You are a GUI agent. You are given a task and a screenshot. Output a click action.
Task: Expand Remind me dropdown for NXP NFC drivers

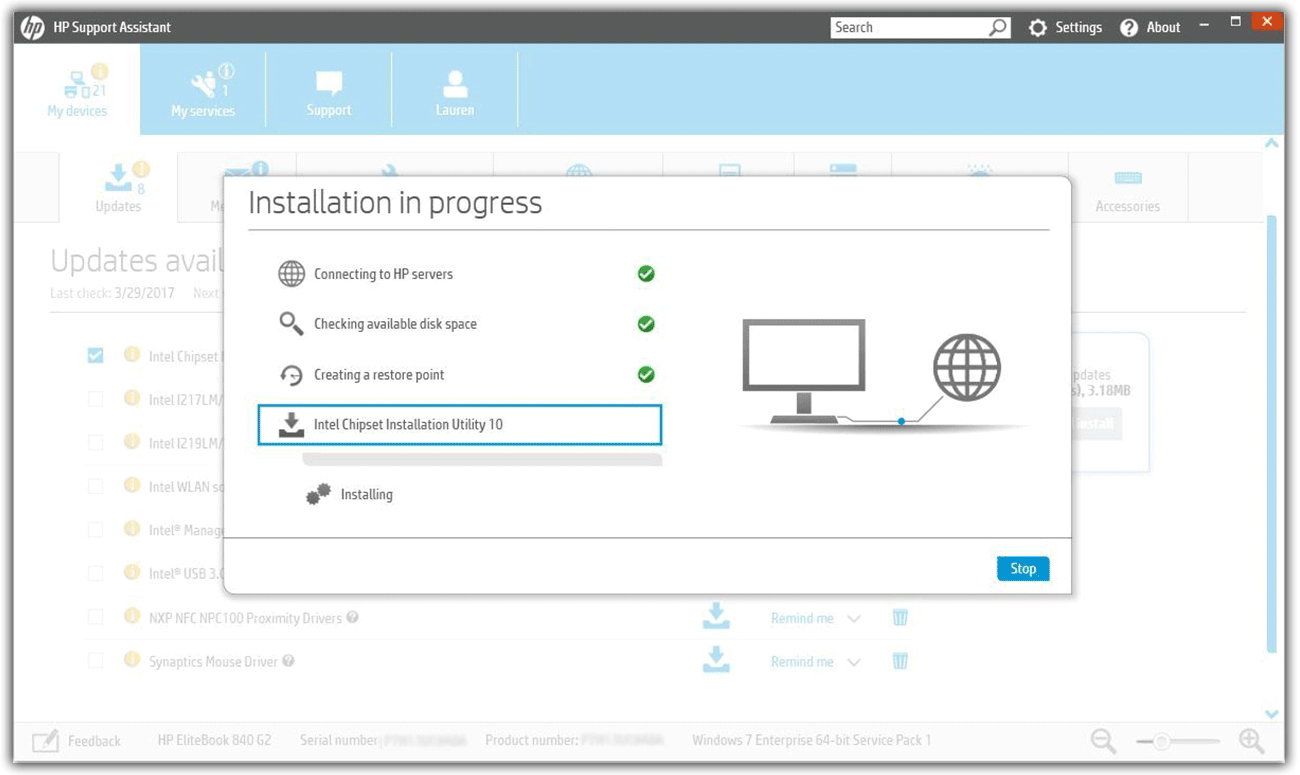click(x=853, y=619)
